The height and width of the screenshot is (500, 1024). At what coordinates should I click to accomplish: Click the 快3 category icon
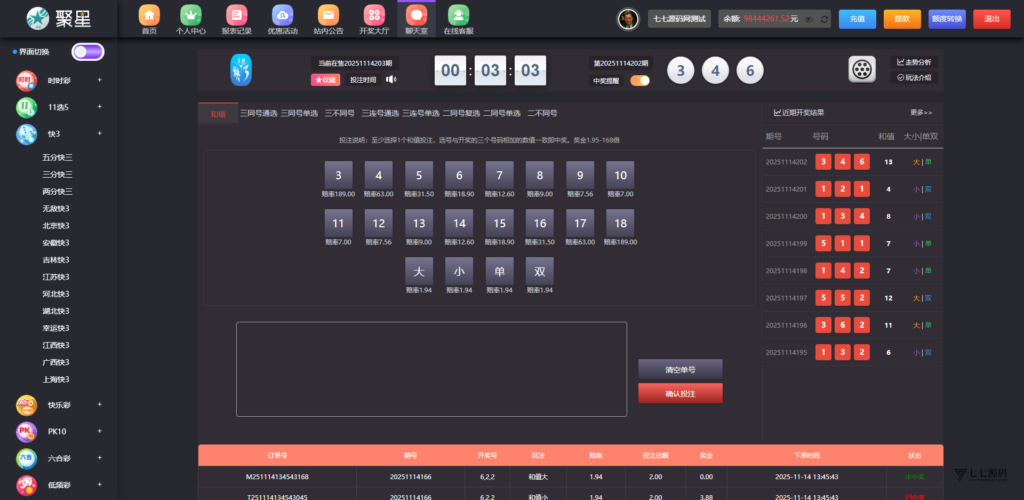[x=27, y=134]
